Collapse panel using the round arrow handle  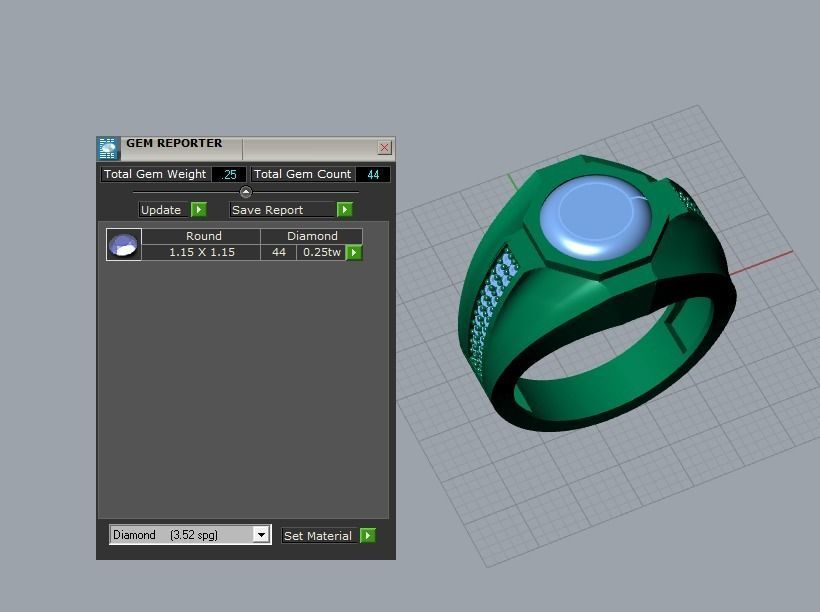(245, 192)
